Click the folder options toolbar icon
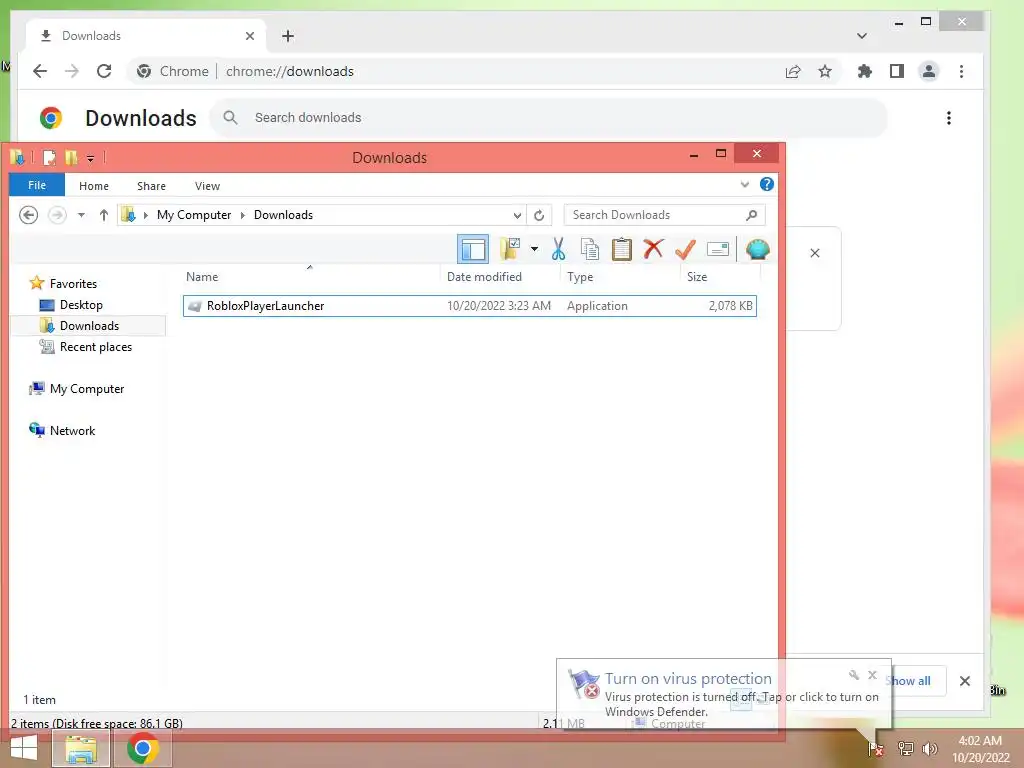The height and width of the screenshot is (768, 1024). (x=509, y=249)
